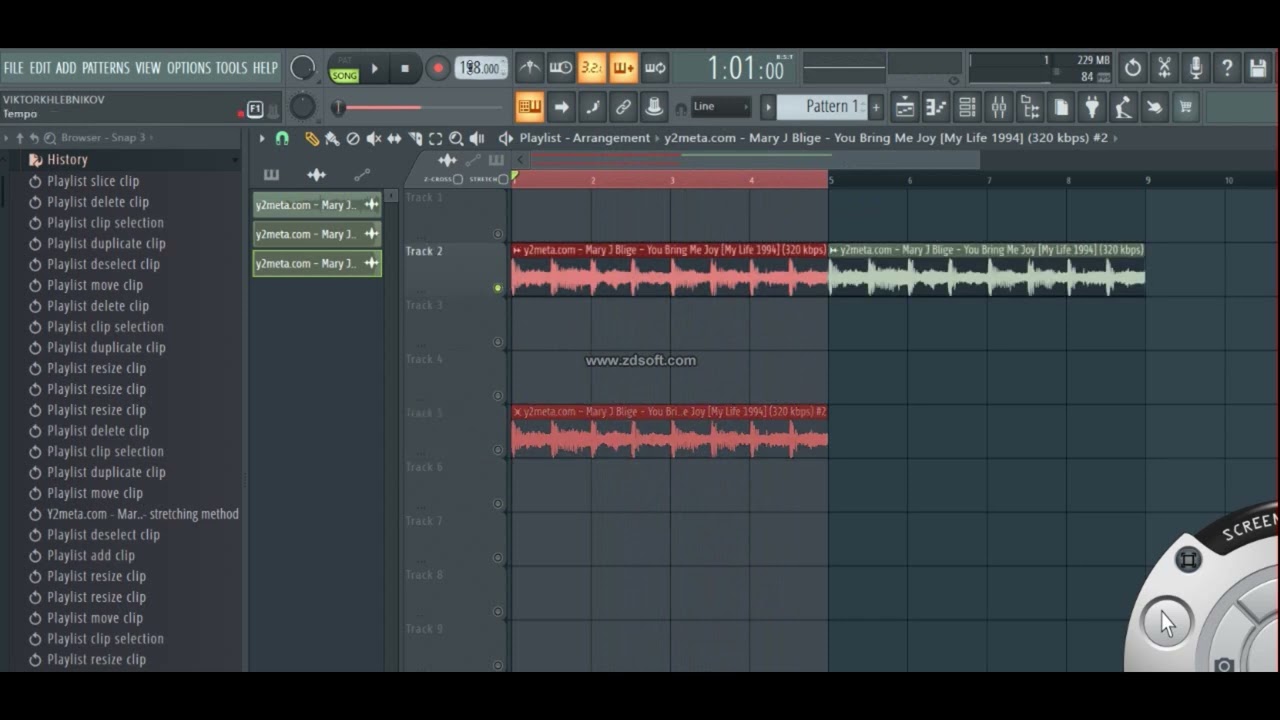Adjust the main pitch knob

(302, 107)
